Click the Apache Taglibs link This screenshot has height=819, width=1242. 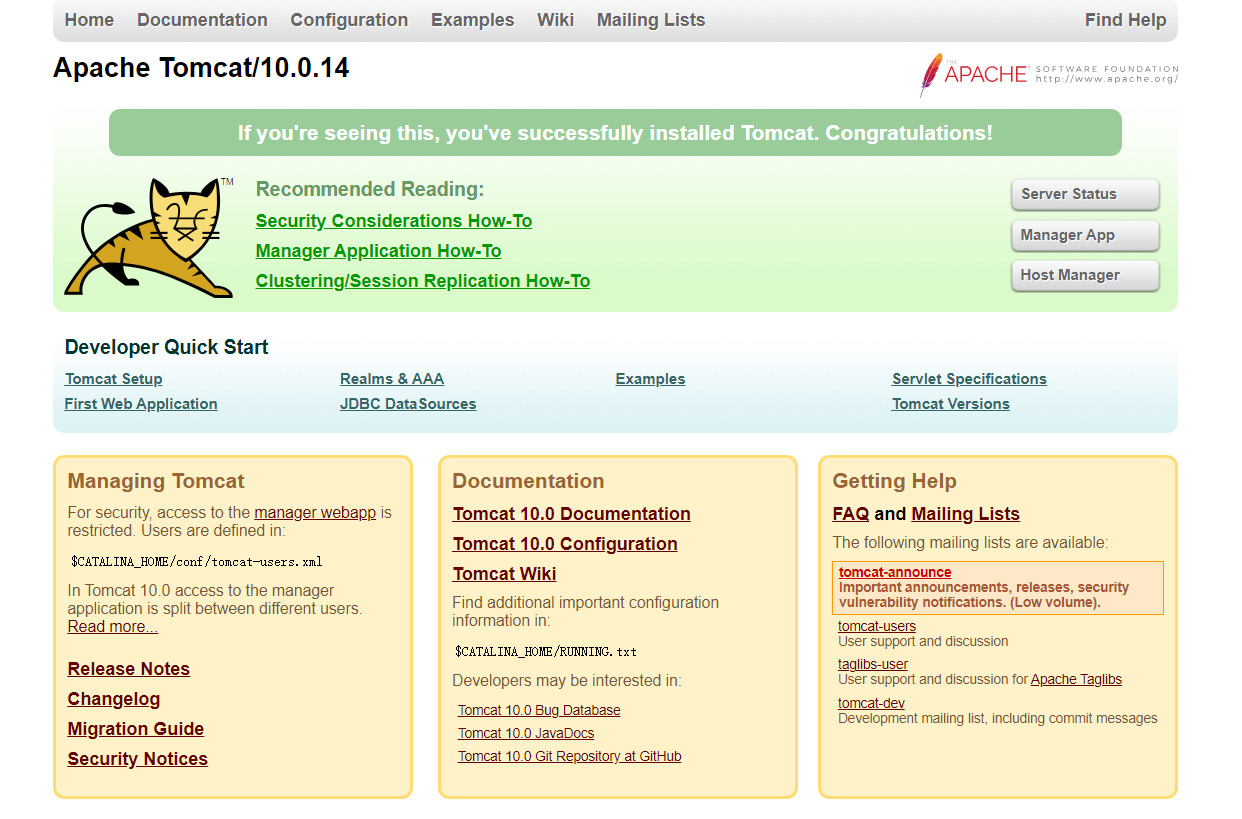tap(1076, 679)
